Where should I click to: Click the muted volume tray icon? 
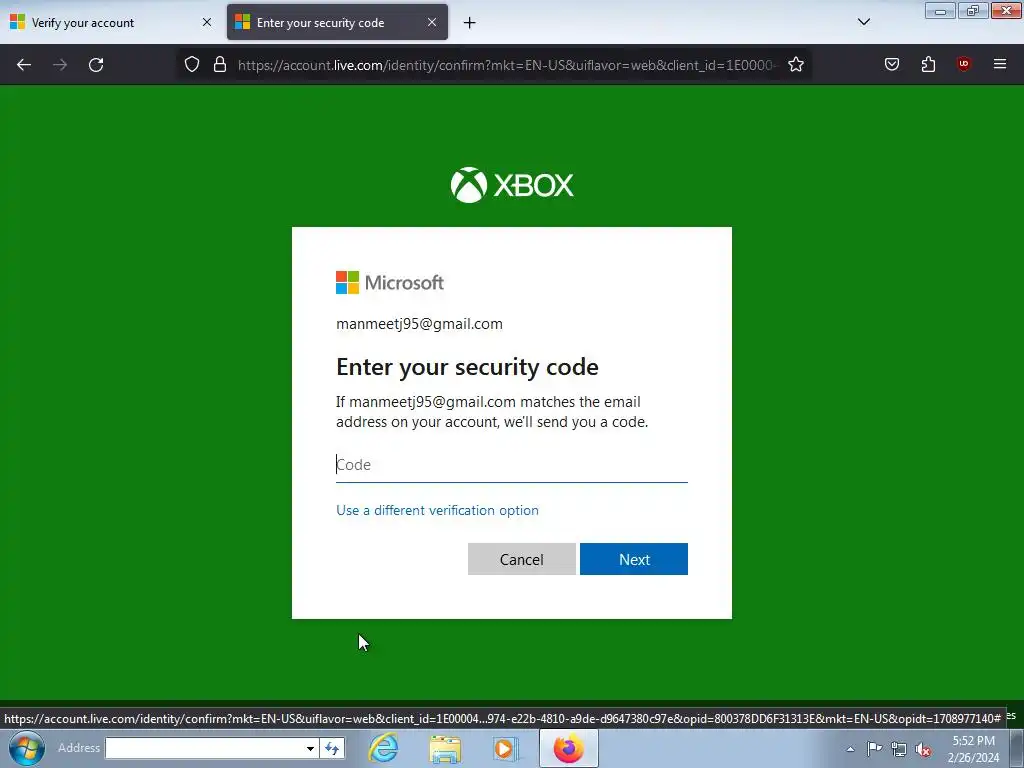click(923, 750)
